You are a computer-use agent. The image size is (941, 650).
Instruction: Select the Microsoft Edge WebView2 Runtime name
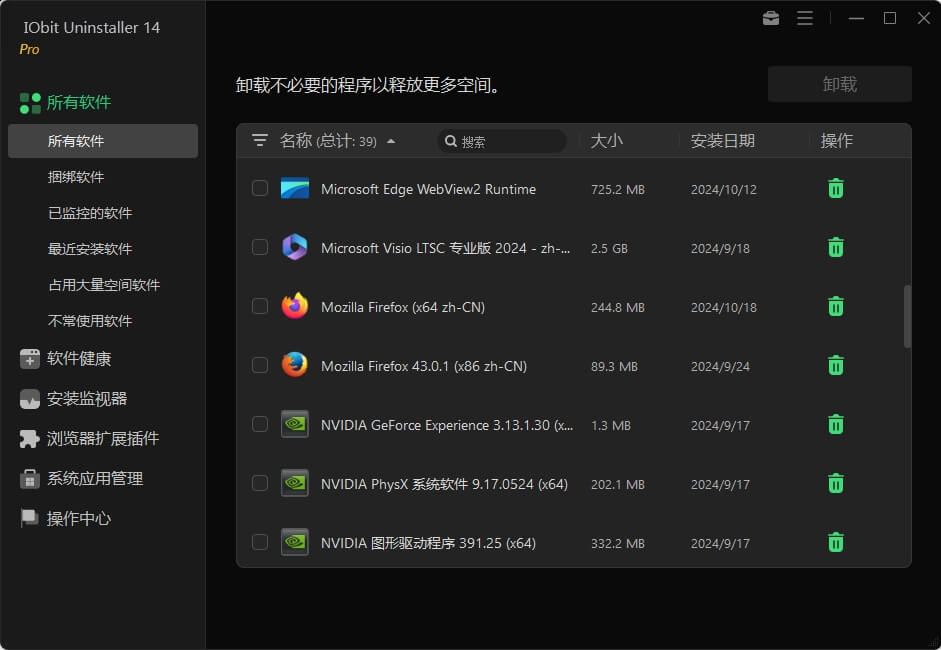tap(428, 189)
